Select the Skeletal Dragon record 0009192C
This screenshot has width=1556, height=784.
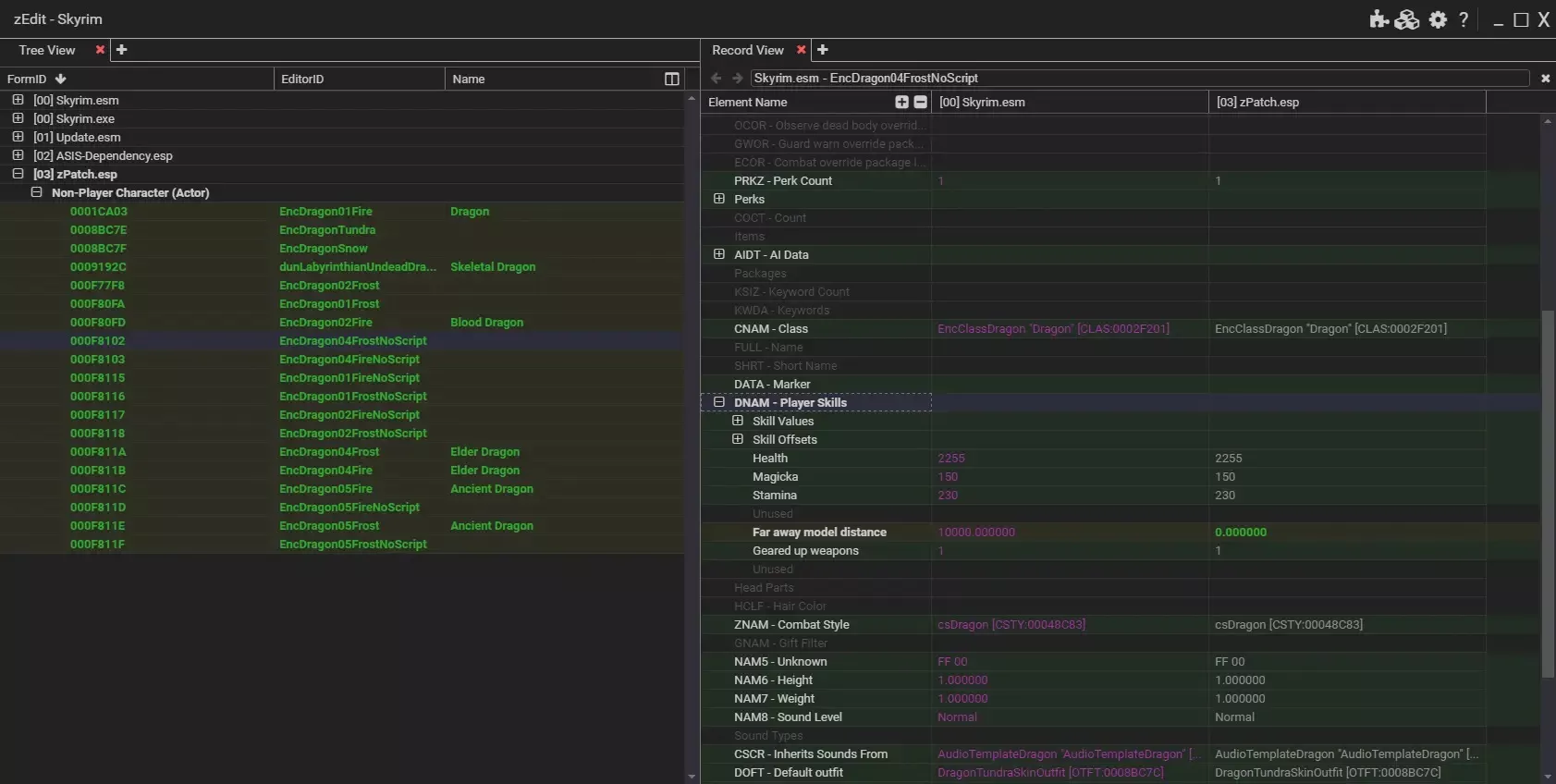(342, 266)
